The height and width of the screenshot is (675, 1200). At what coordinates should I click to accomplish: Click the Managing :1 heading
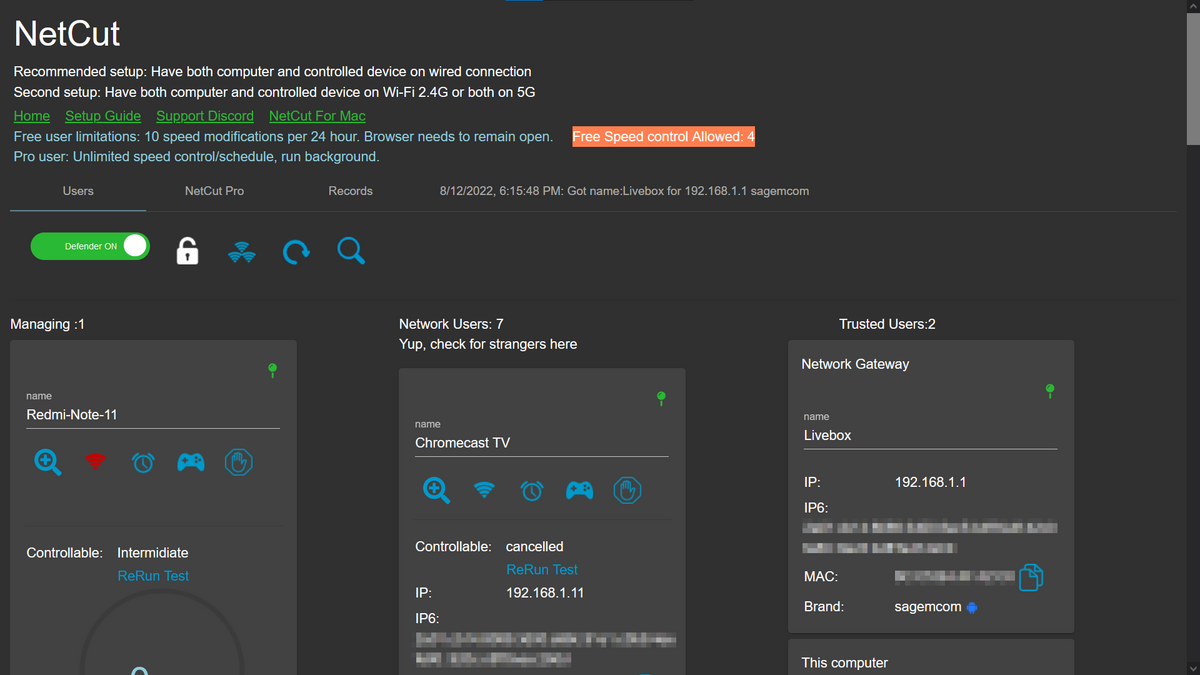pos(47,324)
